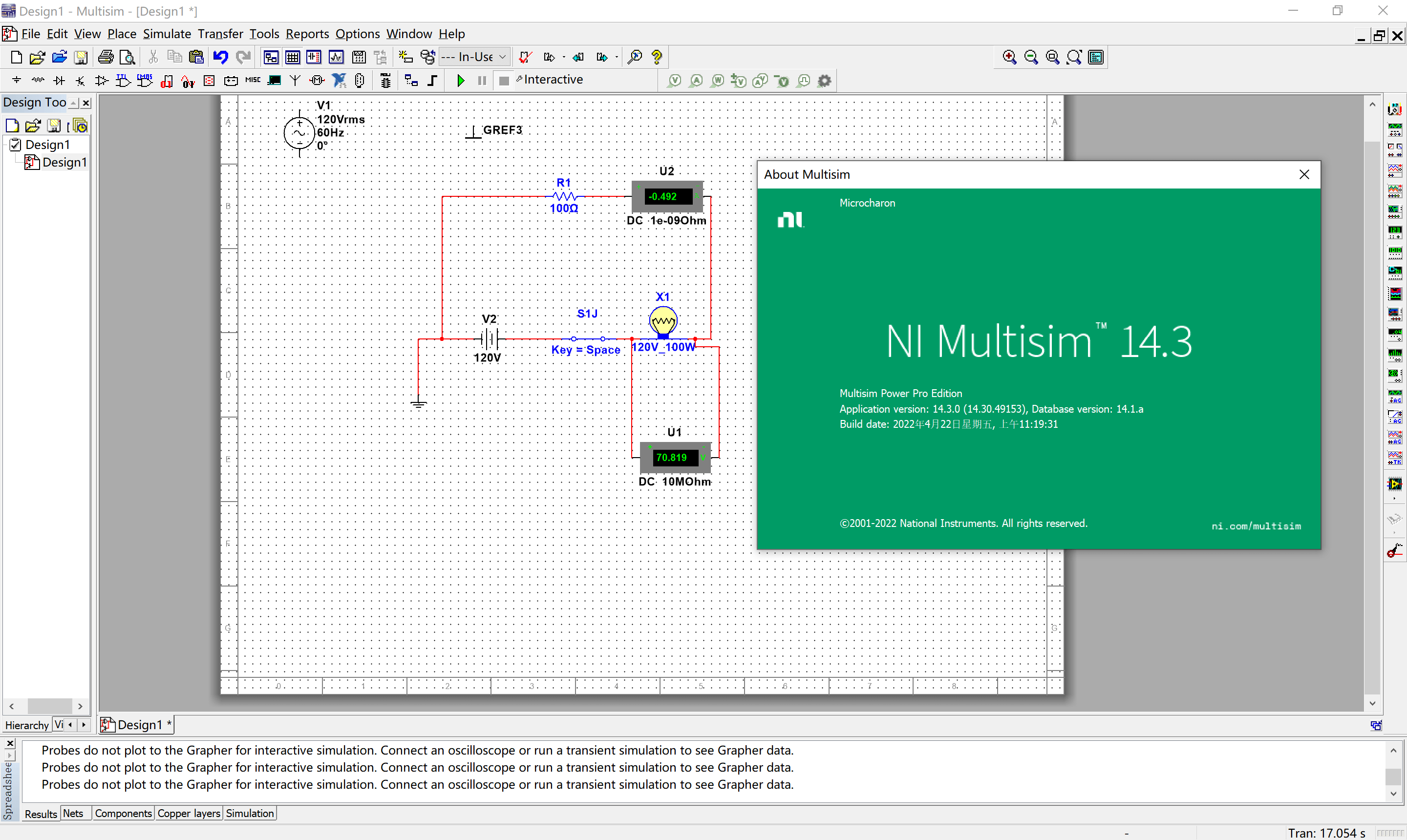The image size is (1407, 840).
Task: Toggle the Full screen view icon
Action: click(1096, 57)
